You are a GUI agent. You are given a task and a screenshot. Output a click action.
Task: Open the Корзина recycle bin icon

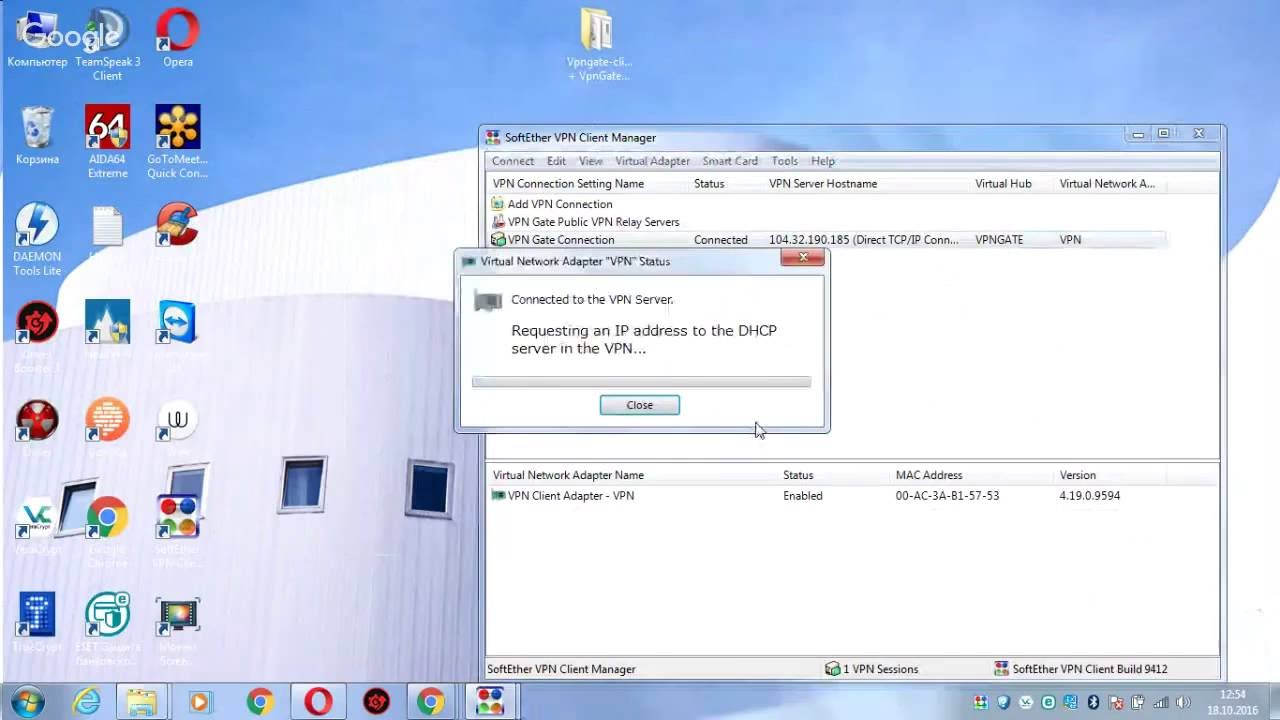(37, 135)
